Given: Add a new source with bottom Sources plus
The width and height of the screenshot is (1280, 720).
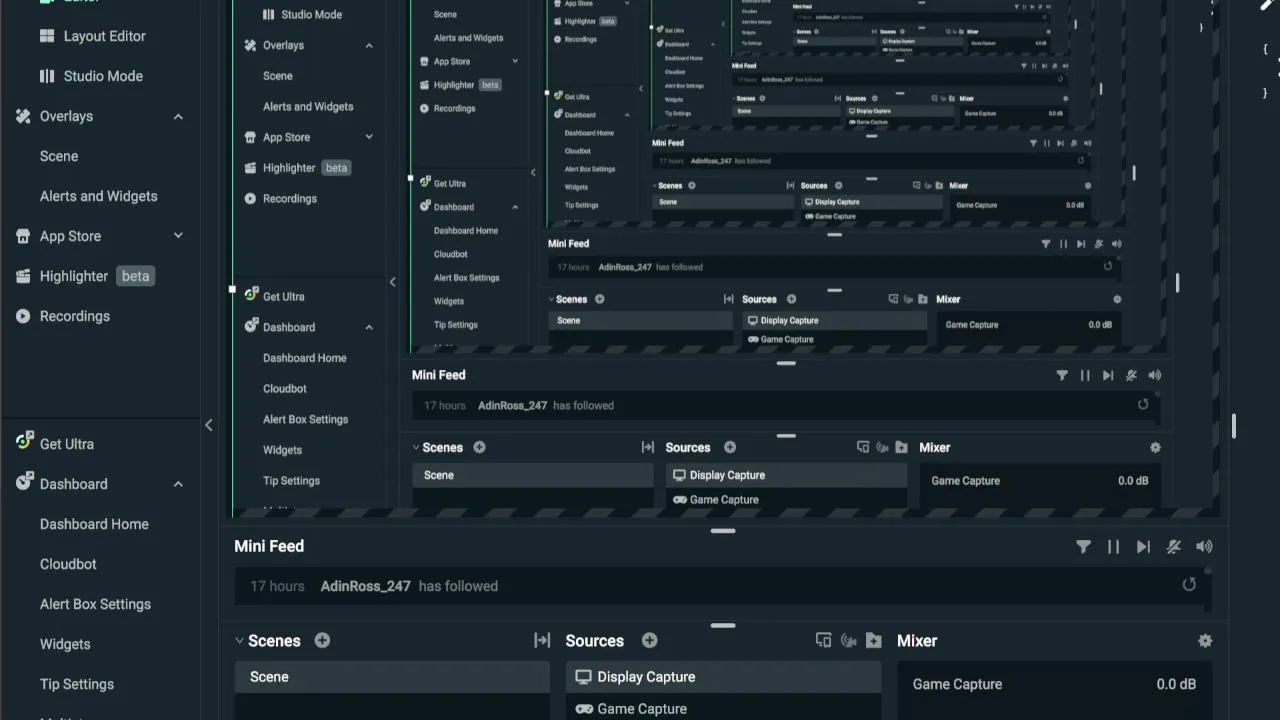Looking at the screenshot, I should (x=649, y=640).
